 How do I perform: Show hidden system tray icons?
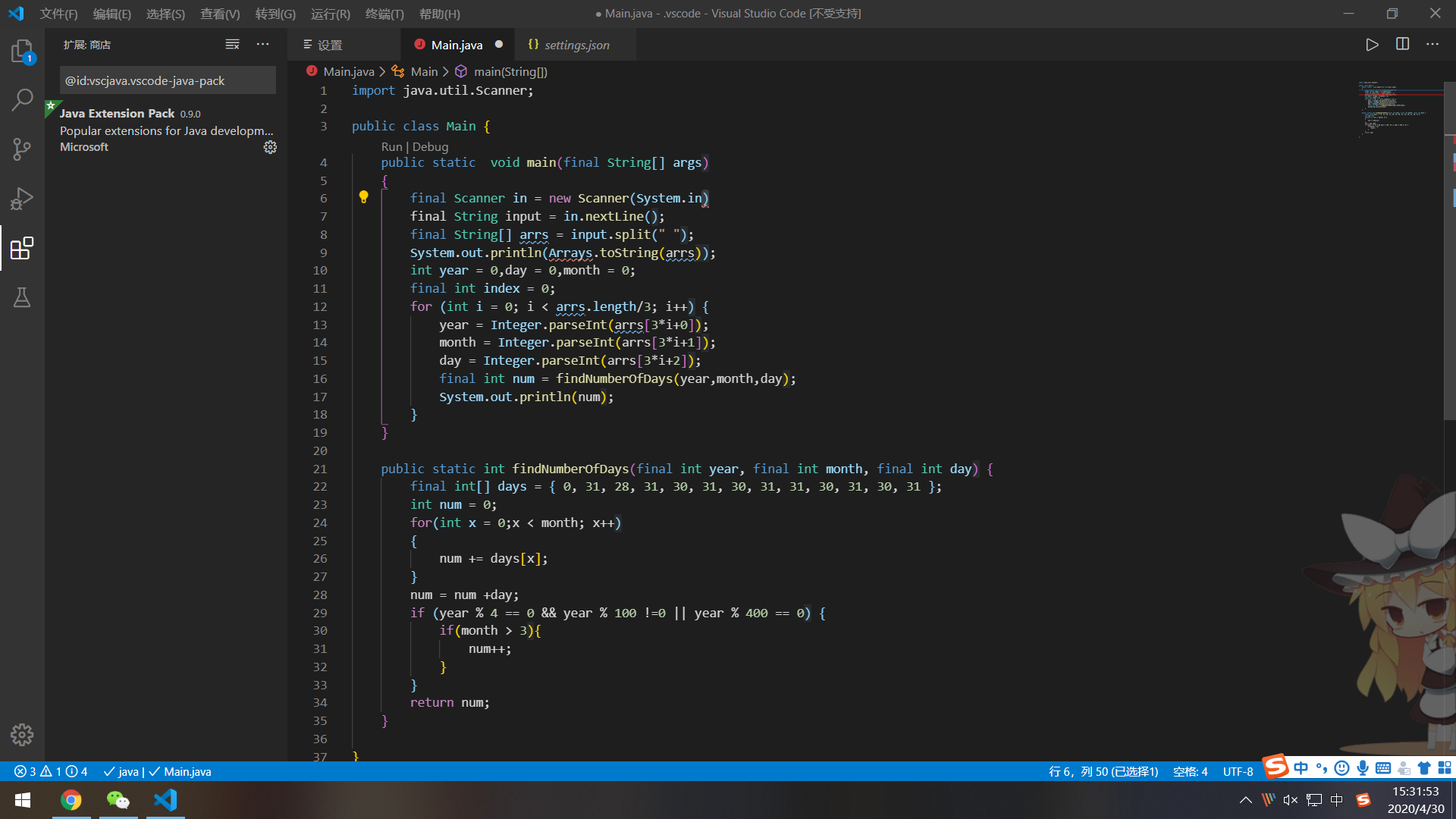tap(1246, 800)
